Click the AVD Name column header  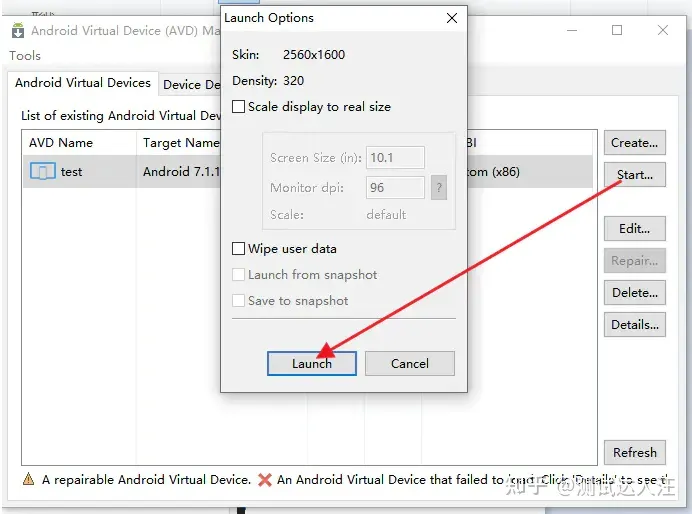79,143
